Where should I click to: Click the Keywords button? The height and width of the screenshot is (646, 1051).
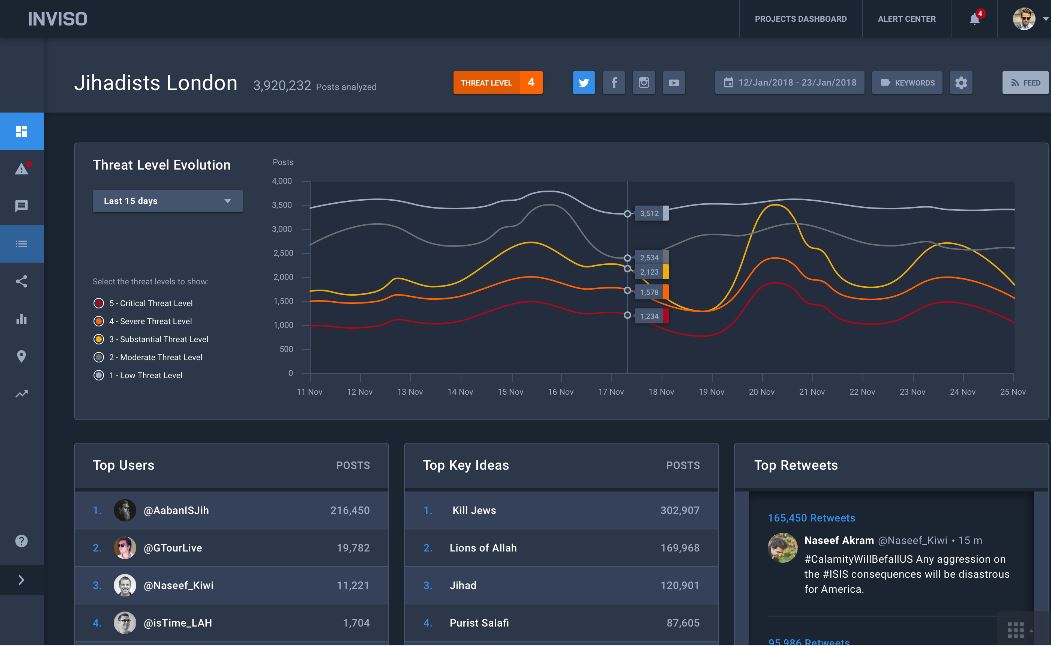907,83
